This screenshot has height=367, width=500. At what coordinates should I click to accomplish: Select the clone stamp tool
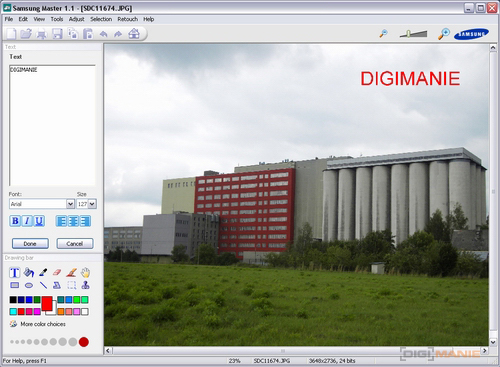tap(86, 285)
